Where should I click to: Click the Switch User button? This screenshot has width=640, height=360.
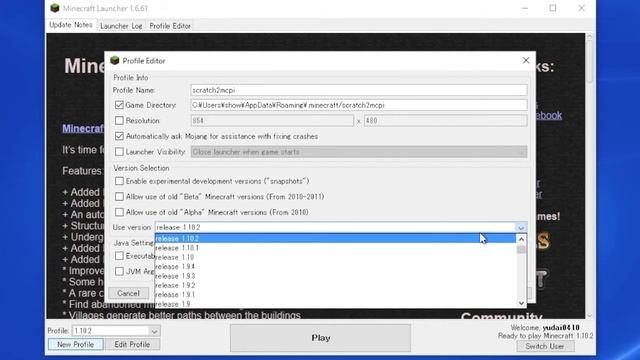click(x=545, y=346)
